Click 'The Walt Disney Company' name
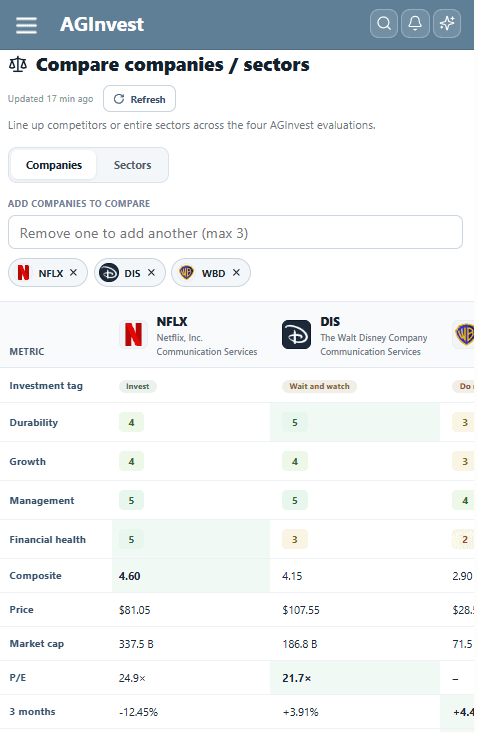The height and width of the screenshot is (732, 477). [373, 338]
